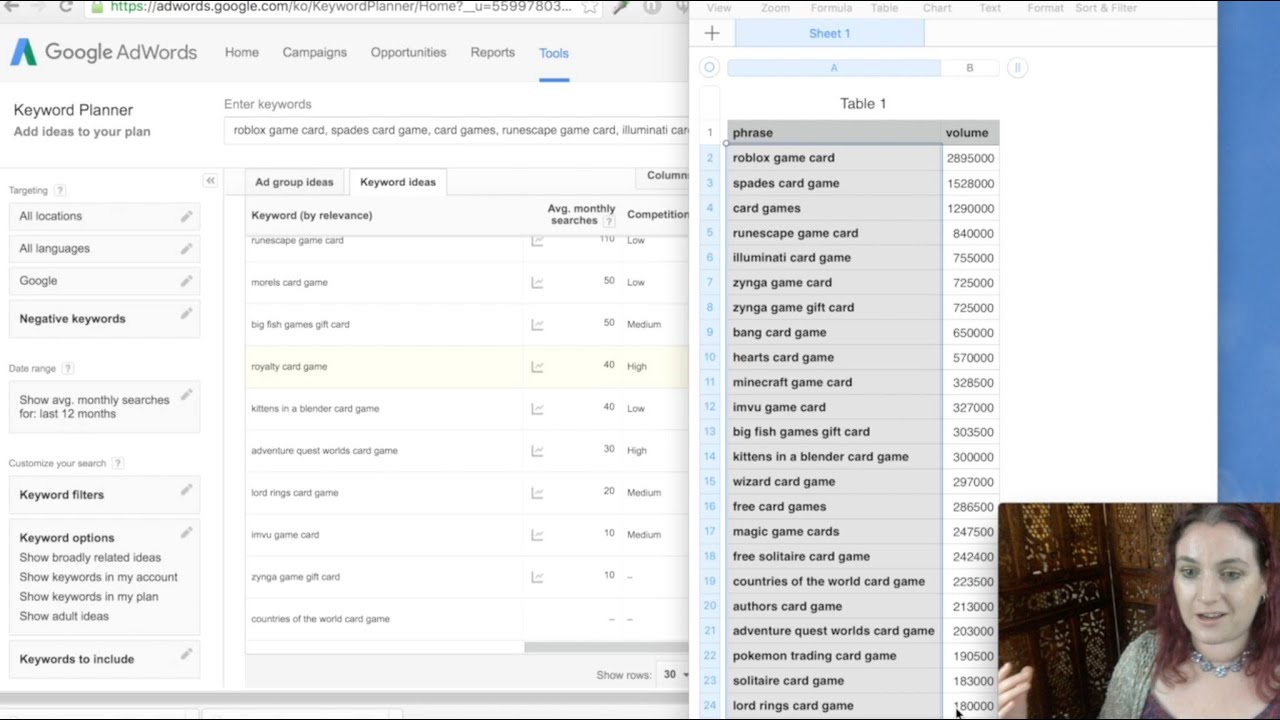Screen dimensions: 1280x720
Task: Open the Columns dropdown
Action: tap(663, 175)
